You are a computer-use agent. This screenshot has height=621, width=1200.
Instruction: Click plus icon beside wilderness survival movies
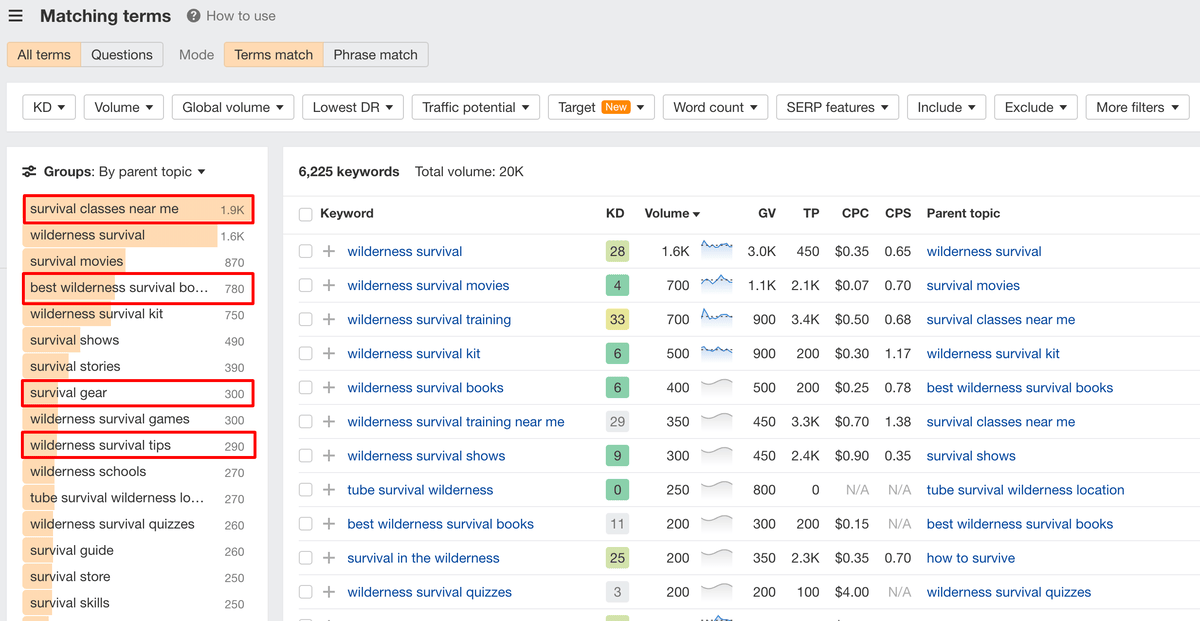click(x=329, y=286)
